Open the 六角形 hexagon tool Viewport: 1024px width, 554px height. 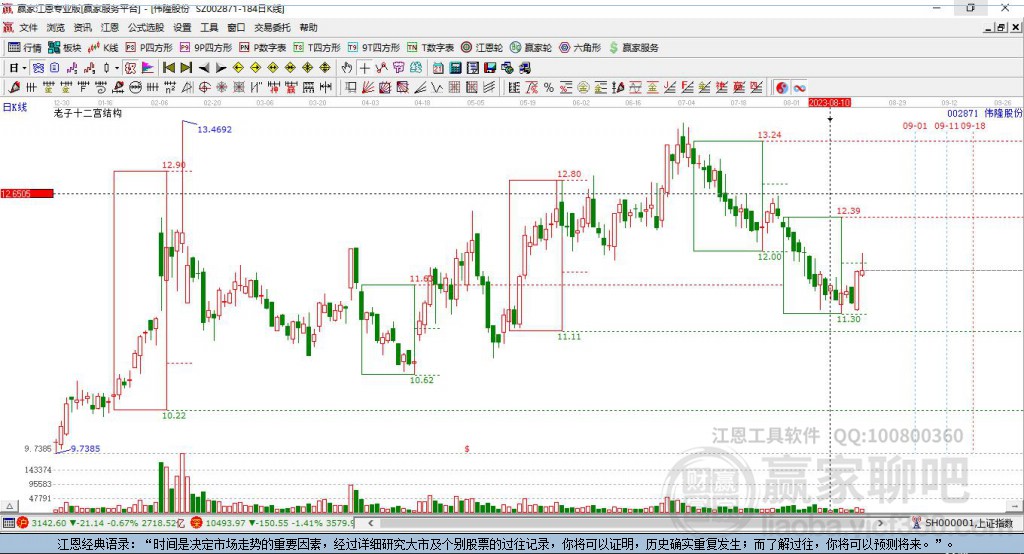click(580, 48)
